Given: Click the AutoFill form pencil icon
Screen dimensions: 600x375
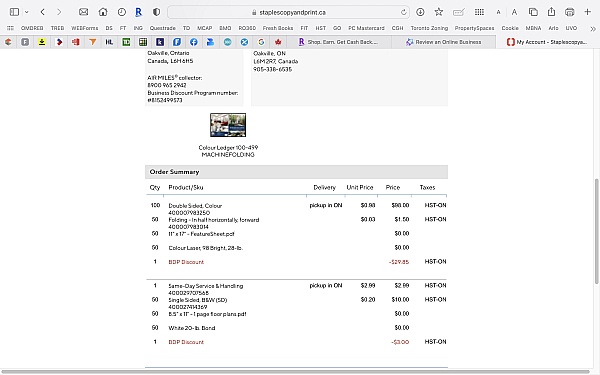Looking at the screenshot, I should coord(458,12).
